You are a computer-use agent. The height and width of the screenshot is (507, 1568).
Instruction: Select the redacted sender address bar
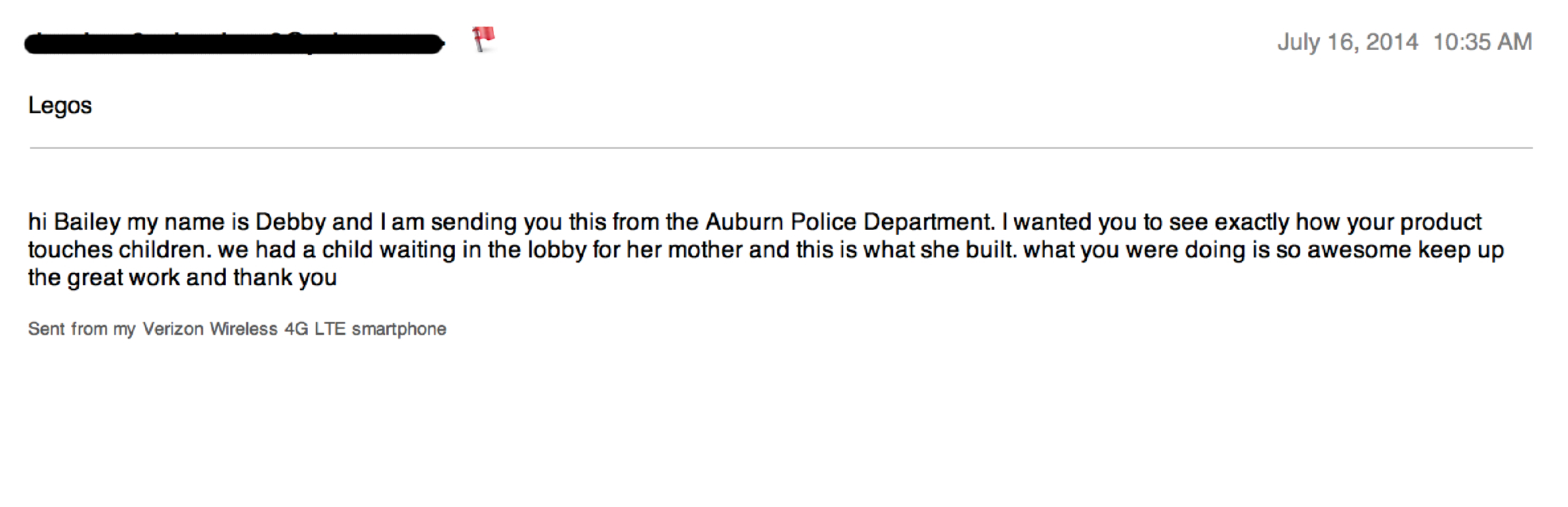coord(234,43)
